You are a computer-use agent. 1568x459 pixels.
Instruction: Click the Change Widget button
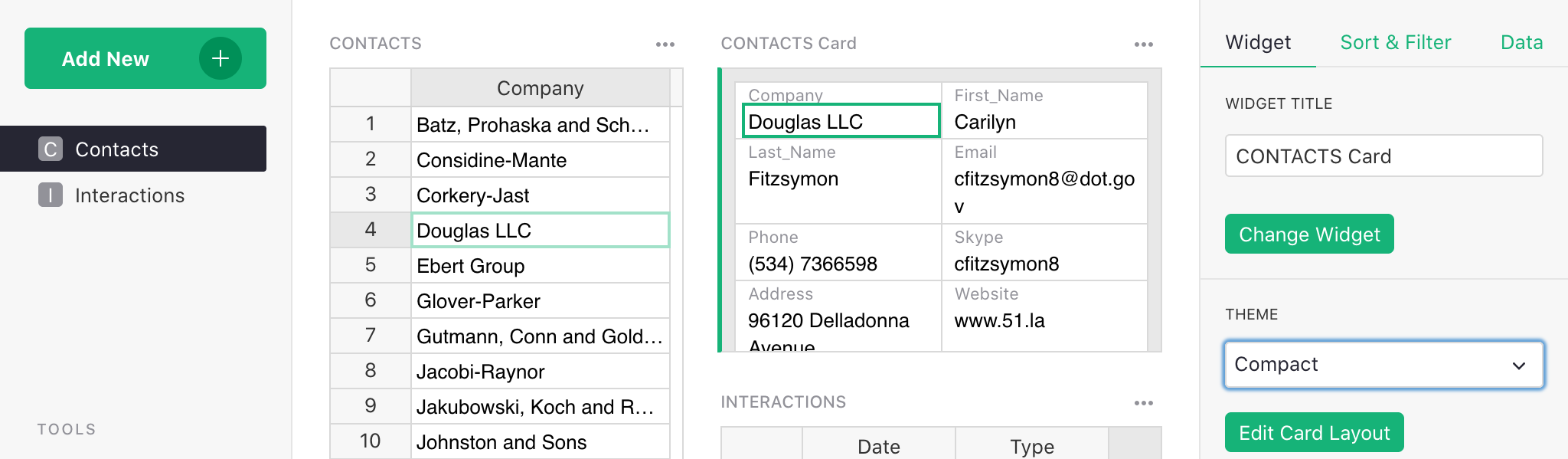1308,234
